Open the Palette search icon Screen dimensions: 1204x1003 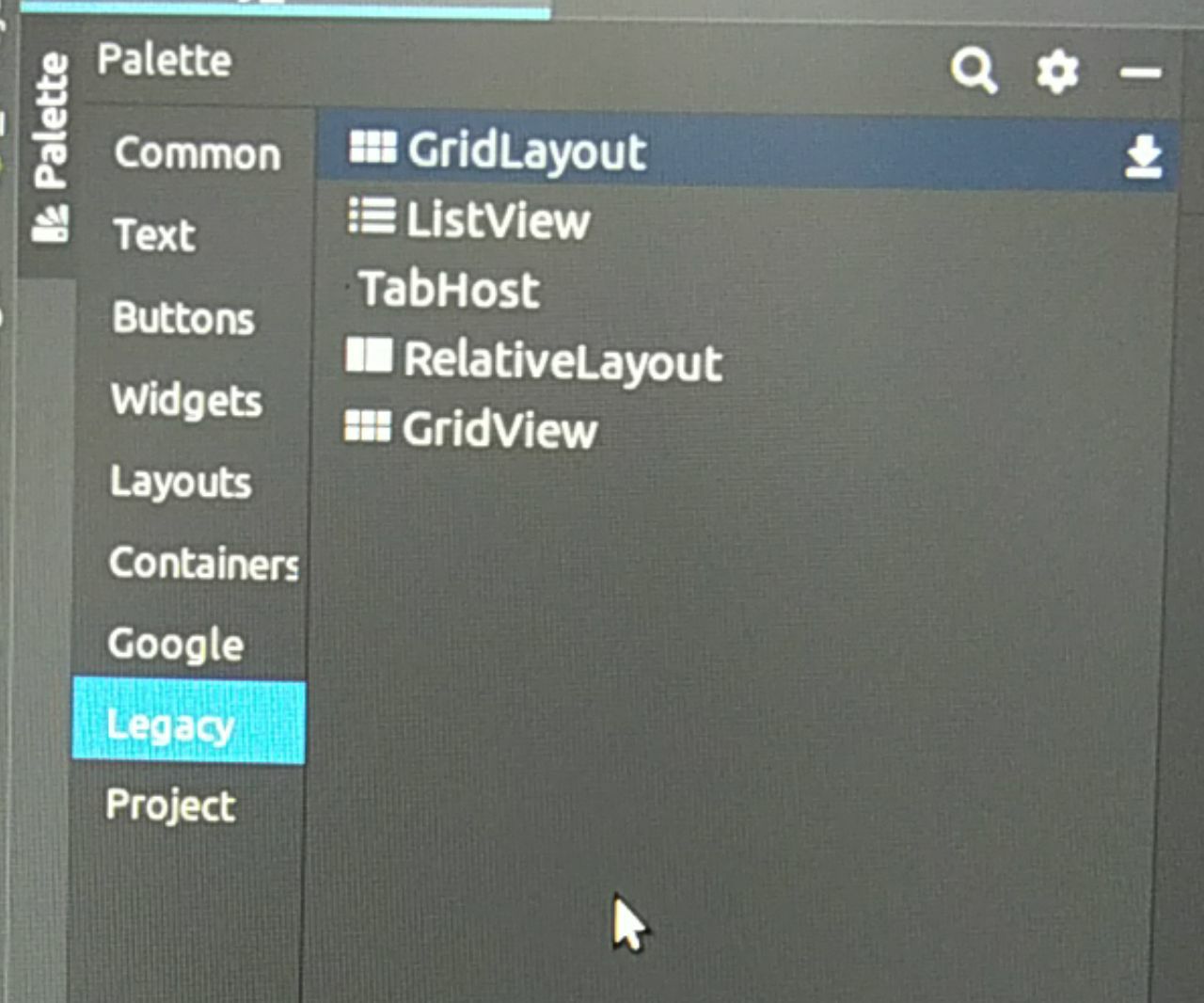pos(974,71)
